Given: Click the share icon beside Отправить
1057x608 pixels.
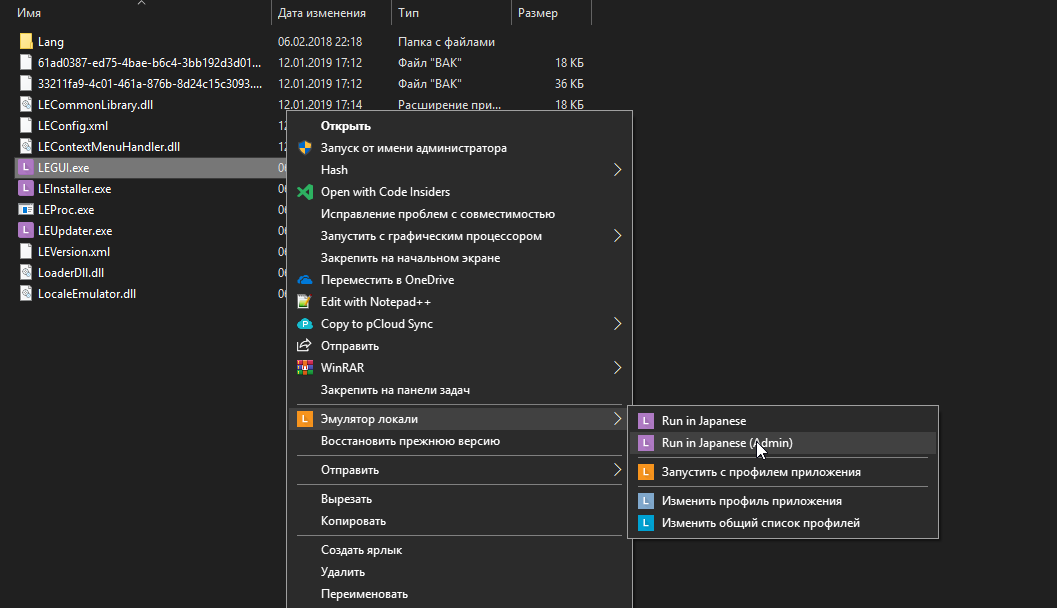Looking at the screenshot, I should click(305, 345).
